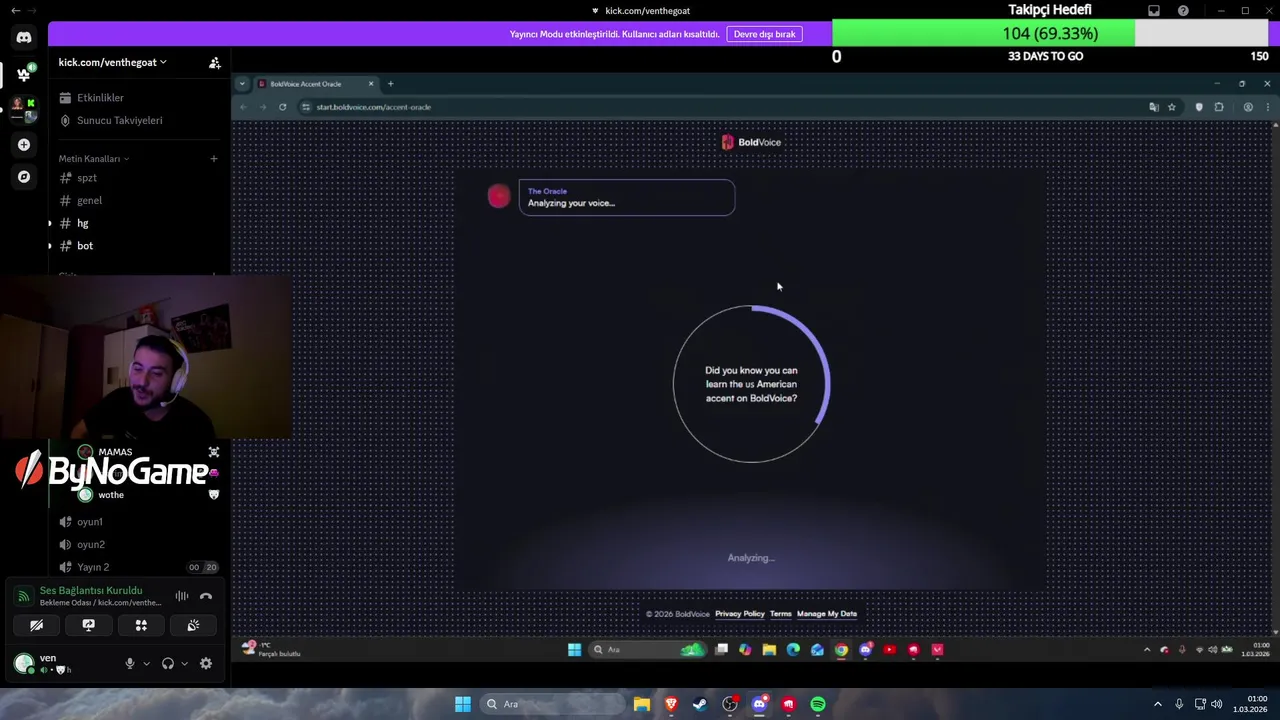Viewport: 1280px width, 720px height.
Task: Open the Manage My Data link
Action: click(826, 614)
